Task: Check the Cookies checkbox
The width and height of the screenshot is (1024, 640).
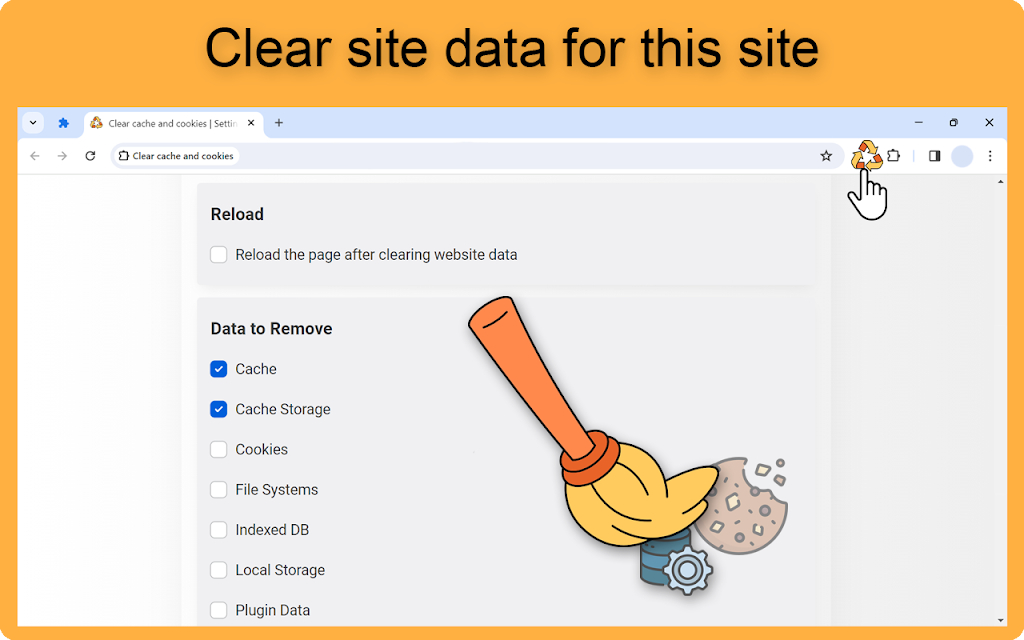Action: (218, 449)
